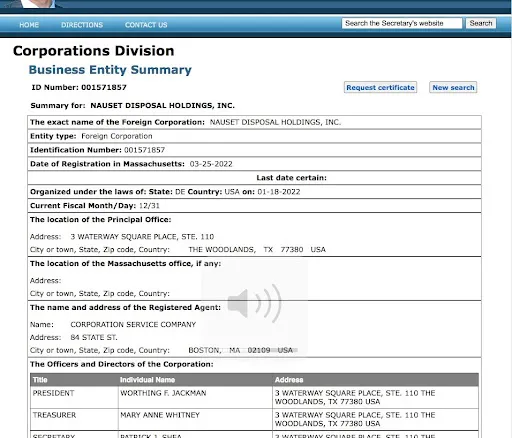The width and height of the screenshot is (512, 438).
Task: Click the Address column header
Action: (375, 380)
